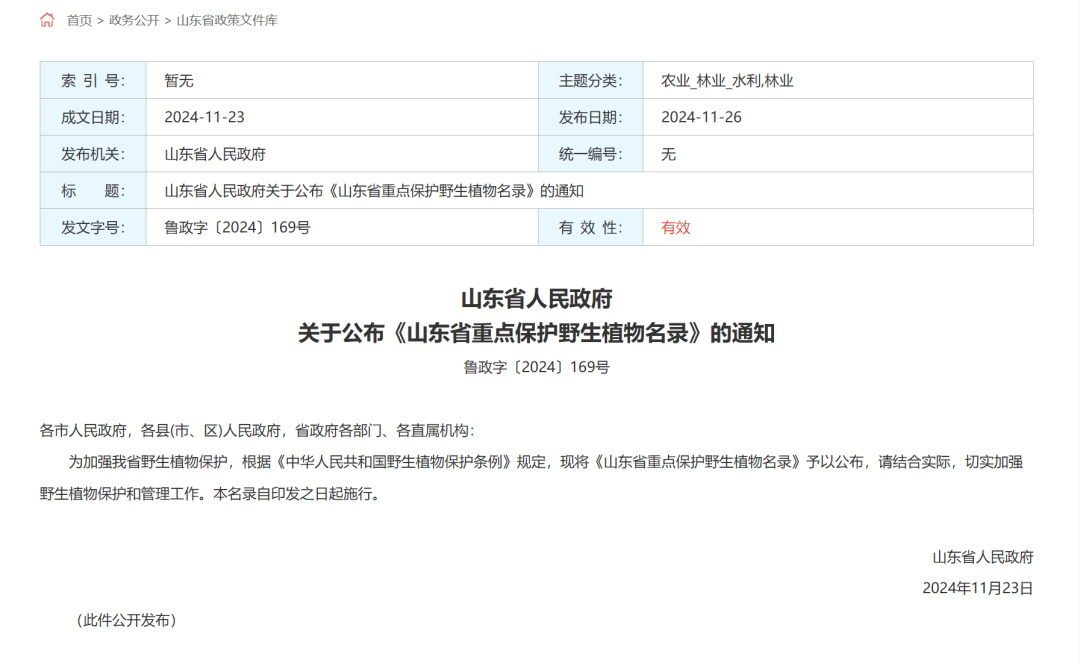Click the 成文日期 value 2024-11-23
Image resolution: width=1080 pixels, height=663 pixels.
click(204, 117)
